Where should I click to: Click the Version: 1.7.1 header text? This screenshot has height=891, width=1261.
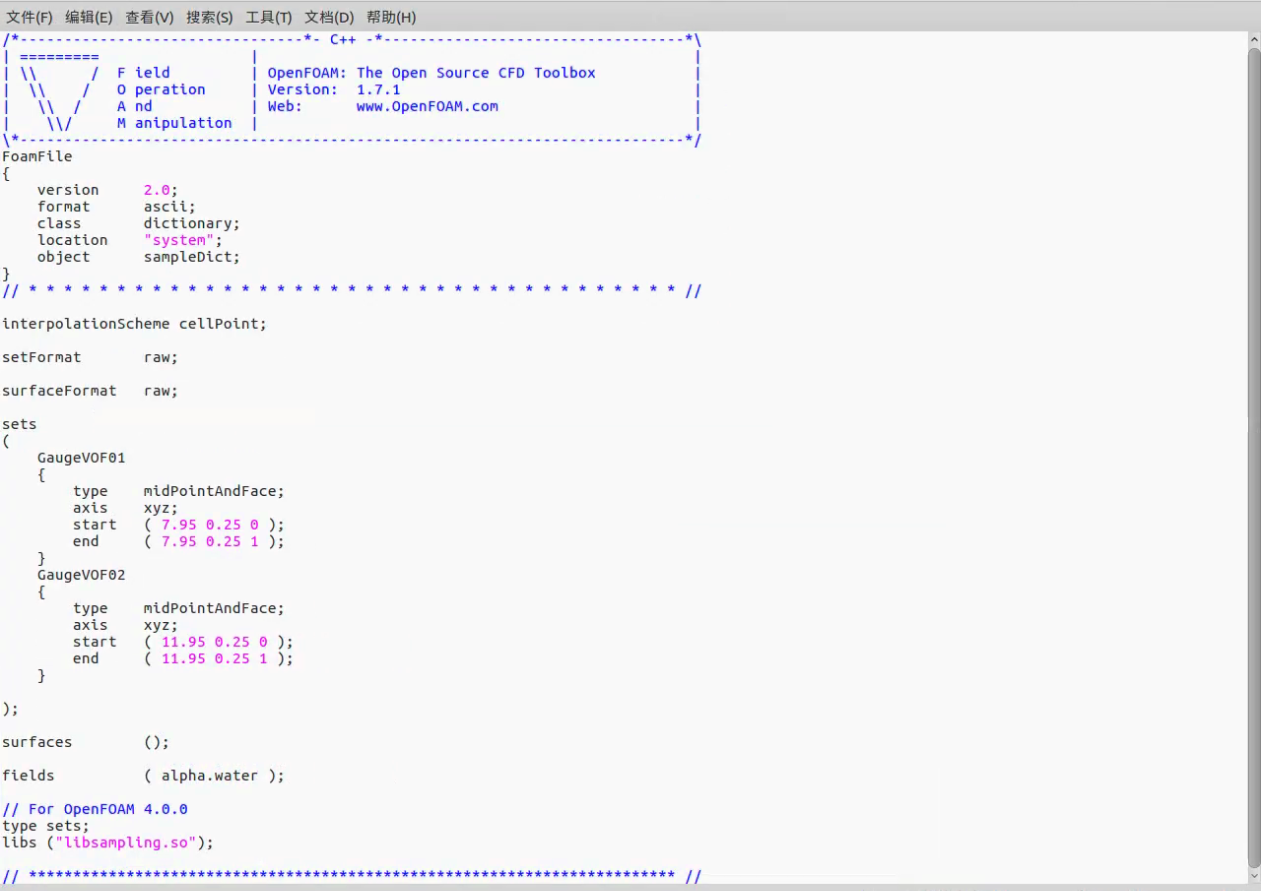334,89
